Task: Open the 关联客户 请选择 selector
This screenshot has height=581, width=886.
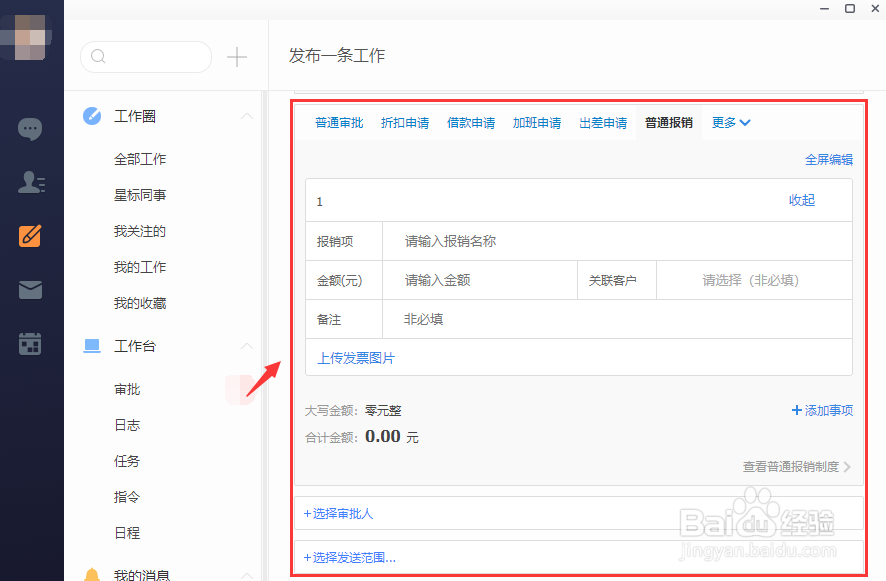Action: coord(754,280)
